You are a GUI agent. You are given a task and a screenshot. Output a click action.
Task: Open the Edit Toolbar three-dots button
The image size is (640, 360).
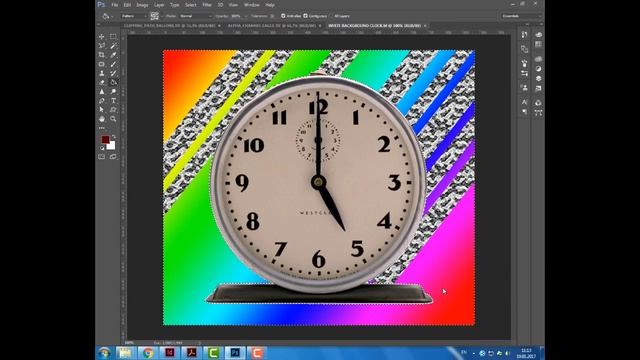coord(102,128)
